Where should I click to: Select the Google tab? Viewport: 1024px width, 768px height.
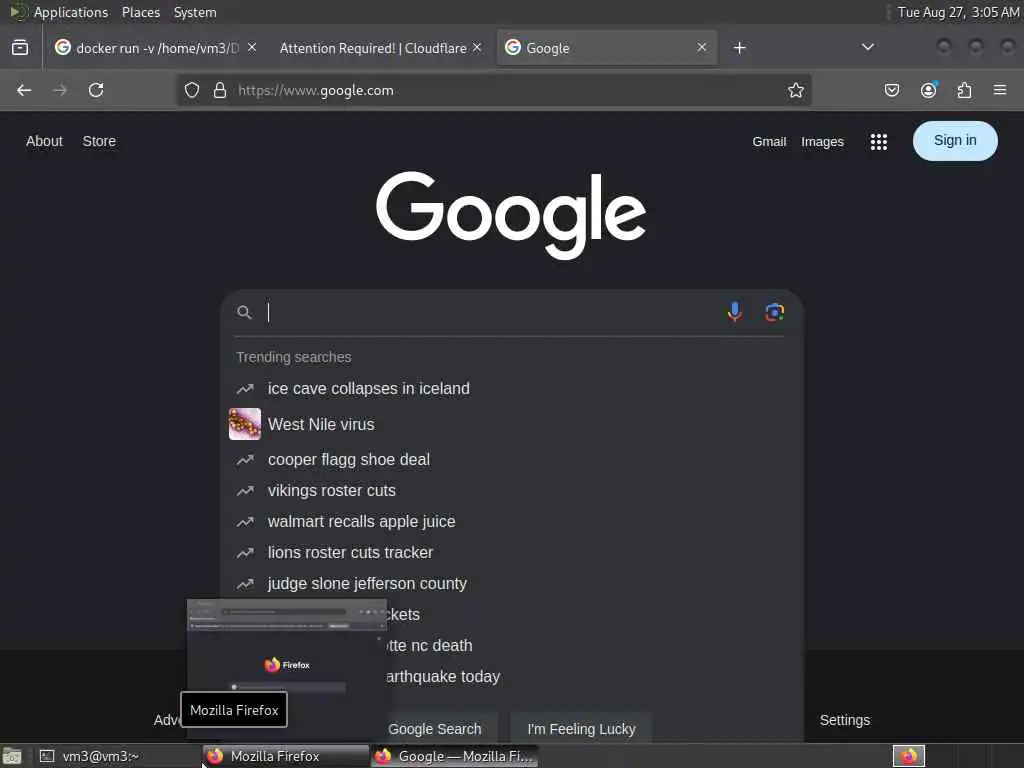(607, 48)
